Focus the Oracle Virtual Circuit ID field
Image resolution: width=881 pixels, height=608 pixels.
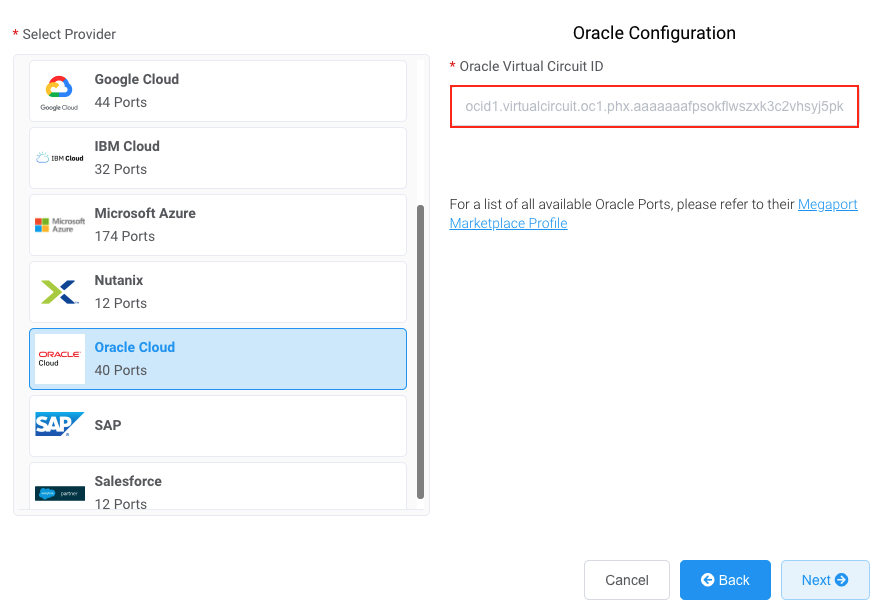tap(654, 107)
